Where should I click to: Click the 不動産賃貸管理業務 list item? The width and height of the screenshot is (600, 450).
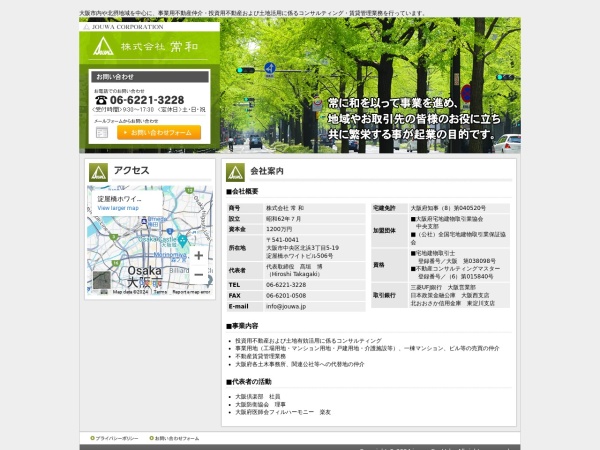[261, 356]
